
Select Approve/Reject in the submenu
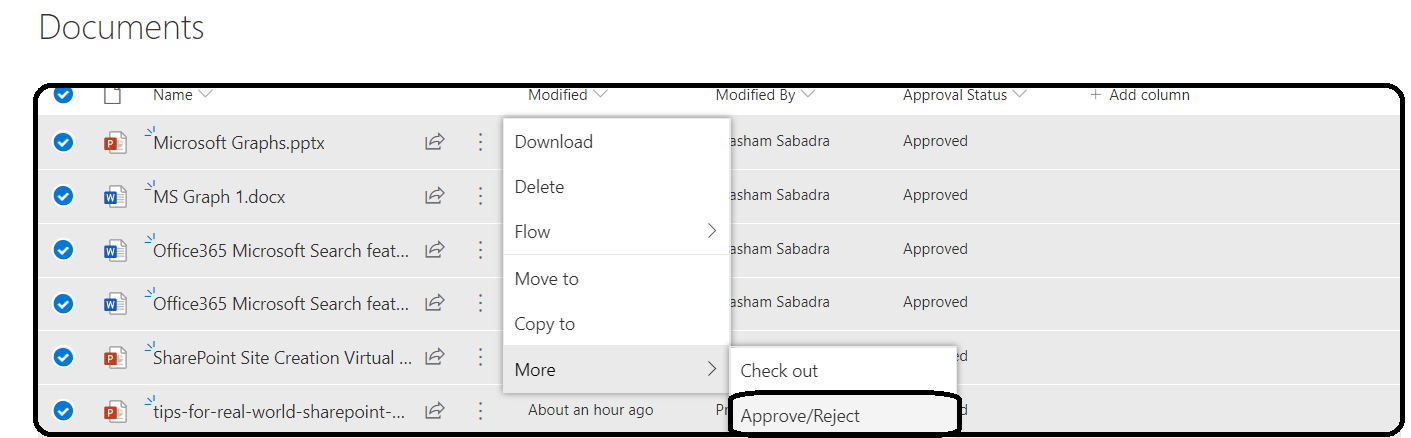[x=843, y=415]
